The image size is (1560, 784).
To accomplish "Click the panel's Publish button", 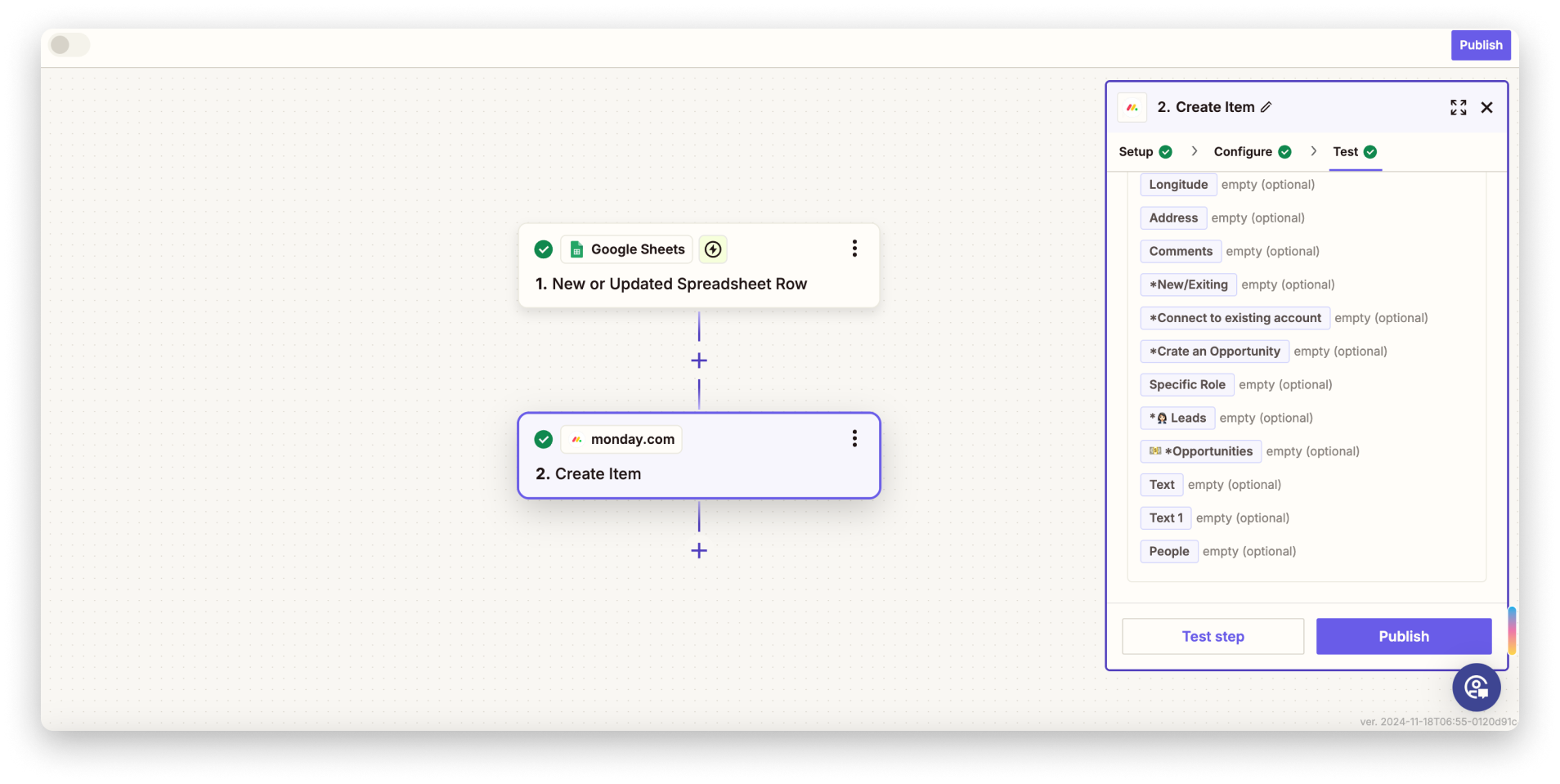I will click(x=1404, y=637).
